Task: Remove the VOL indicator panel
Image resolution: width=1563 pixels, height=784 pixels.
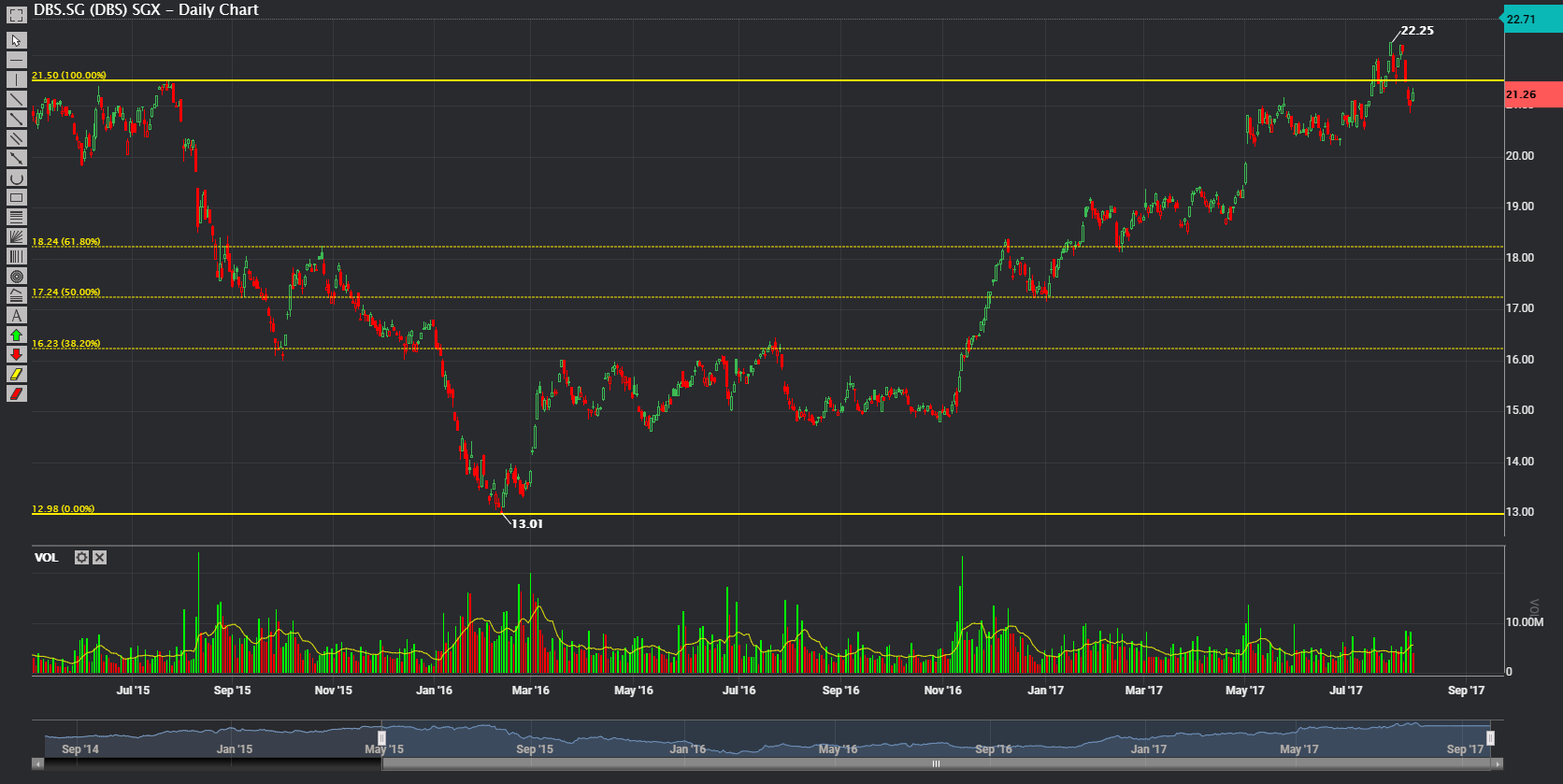Action: click(99, 558)
